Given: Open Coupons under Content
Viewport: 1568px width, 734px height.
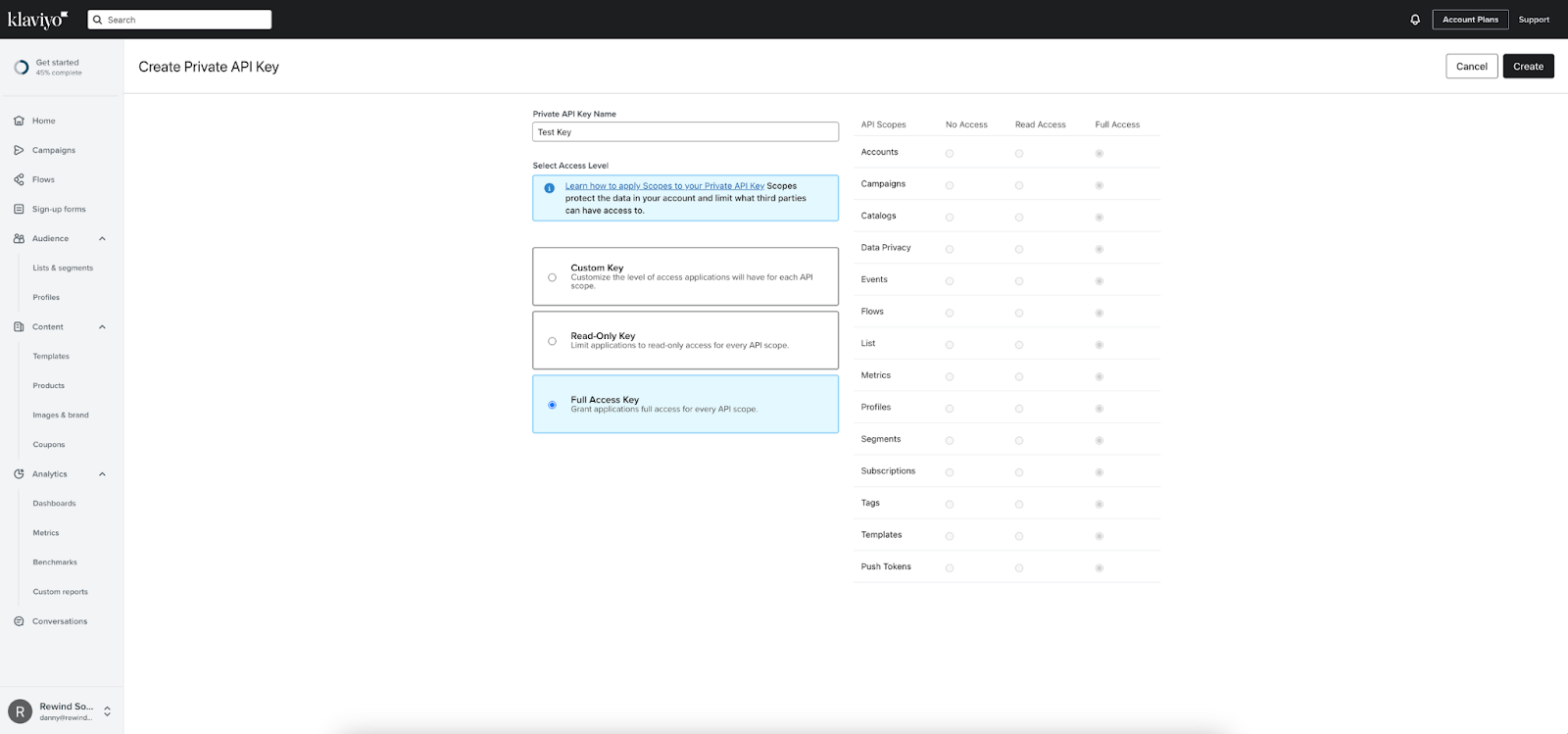Looking at the screenshot, I should tap(49, 444).
